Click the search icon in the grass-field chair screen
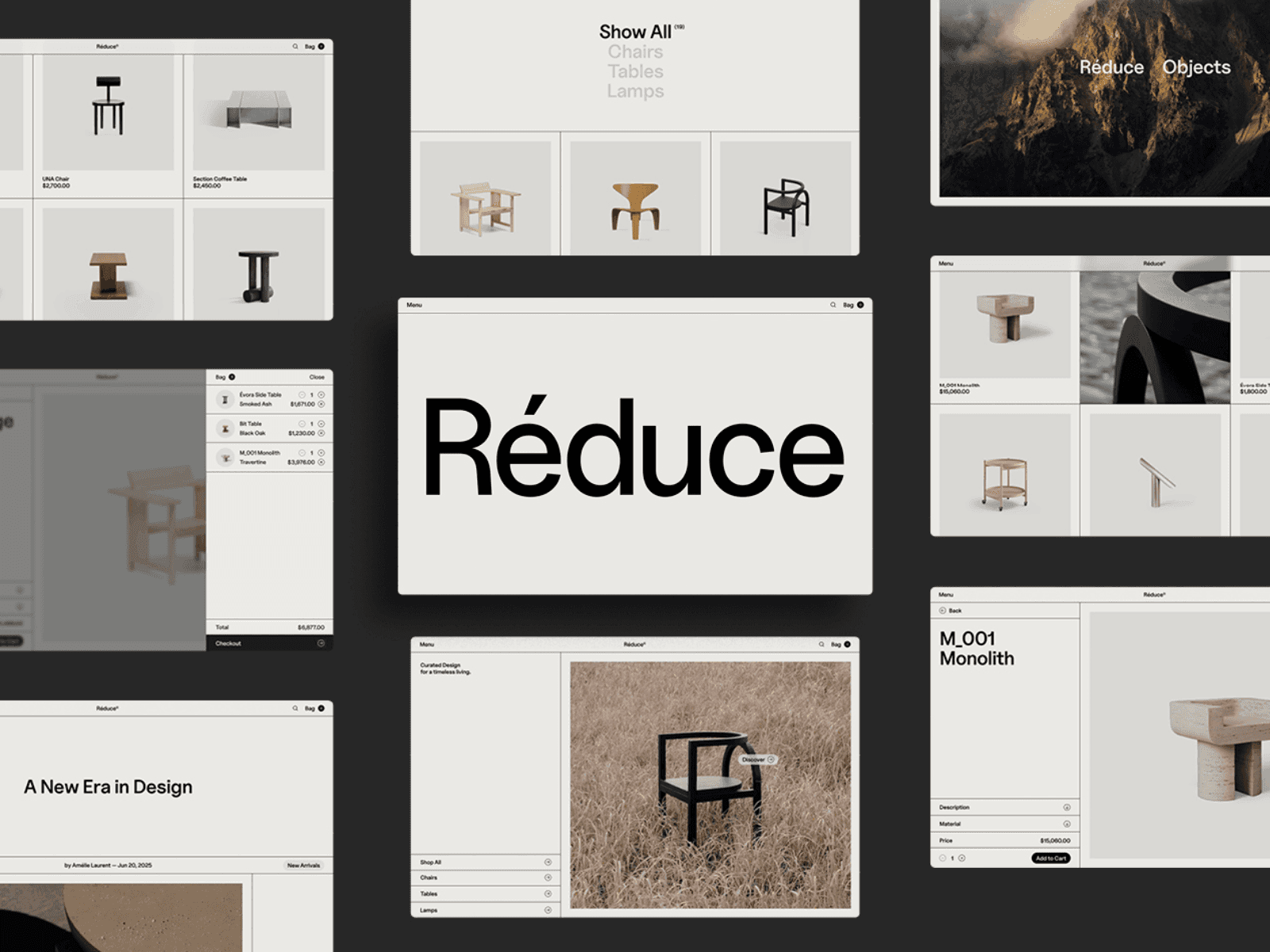Image resolution: width=1270 pixels, height=952 pixels. (822, 644)
